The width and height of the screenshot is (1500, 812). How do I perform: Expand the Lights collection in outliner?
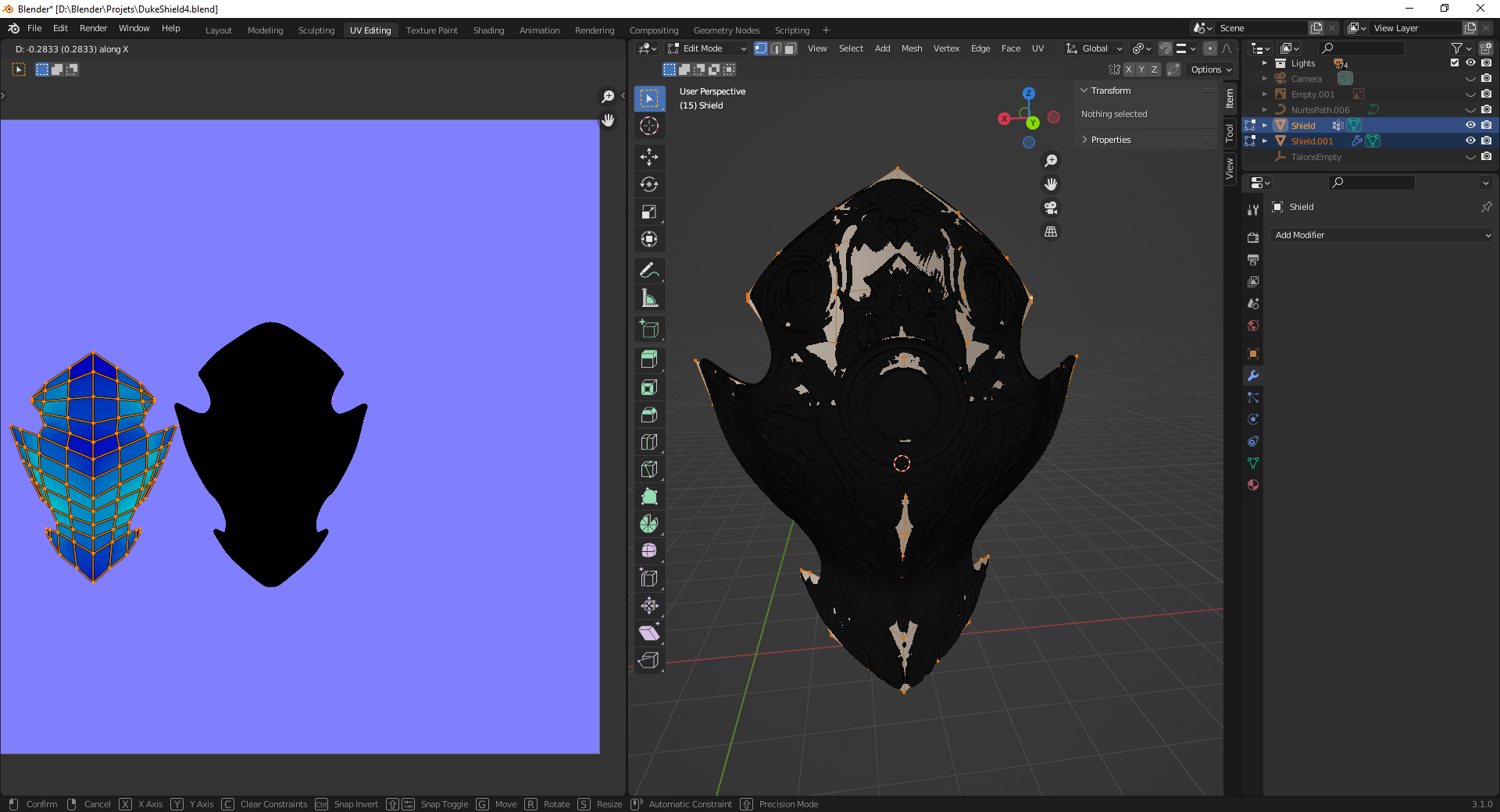tap(1265, 63)
